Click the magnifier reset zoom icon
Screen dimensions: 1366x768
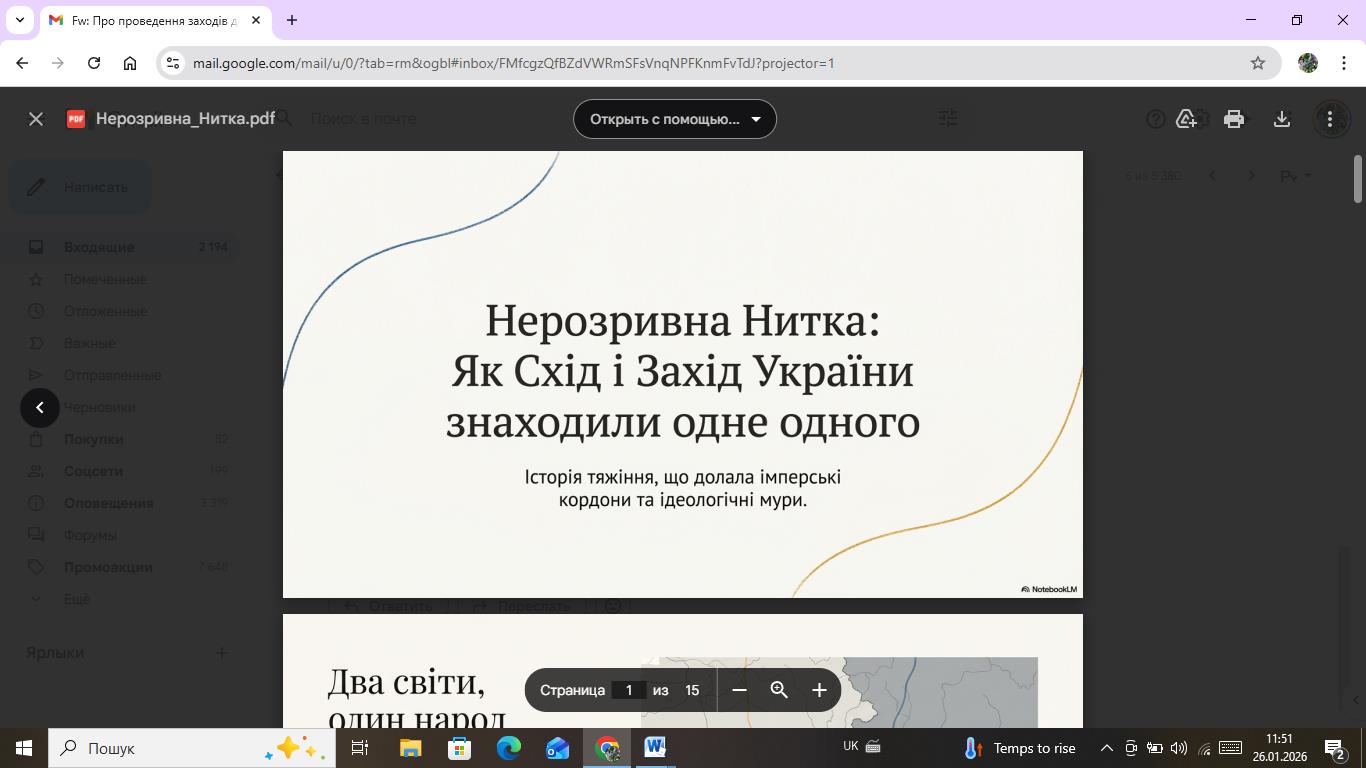point(780,690)
